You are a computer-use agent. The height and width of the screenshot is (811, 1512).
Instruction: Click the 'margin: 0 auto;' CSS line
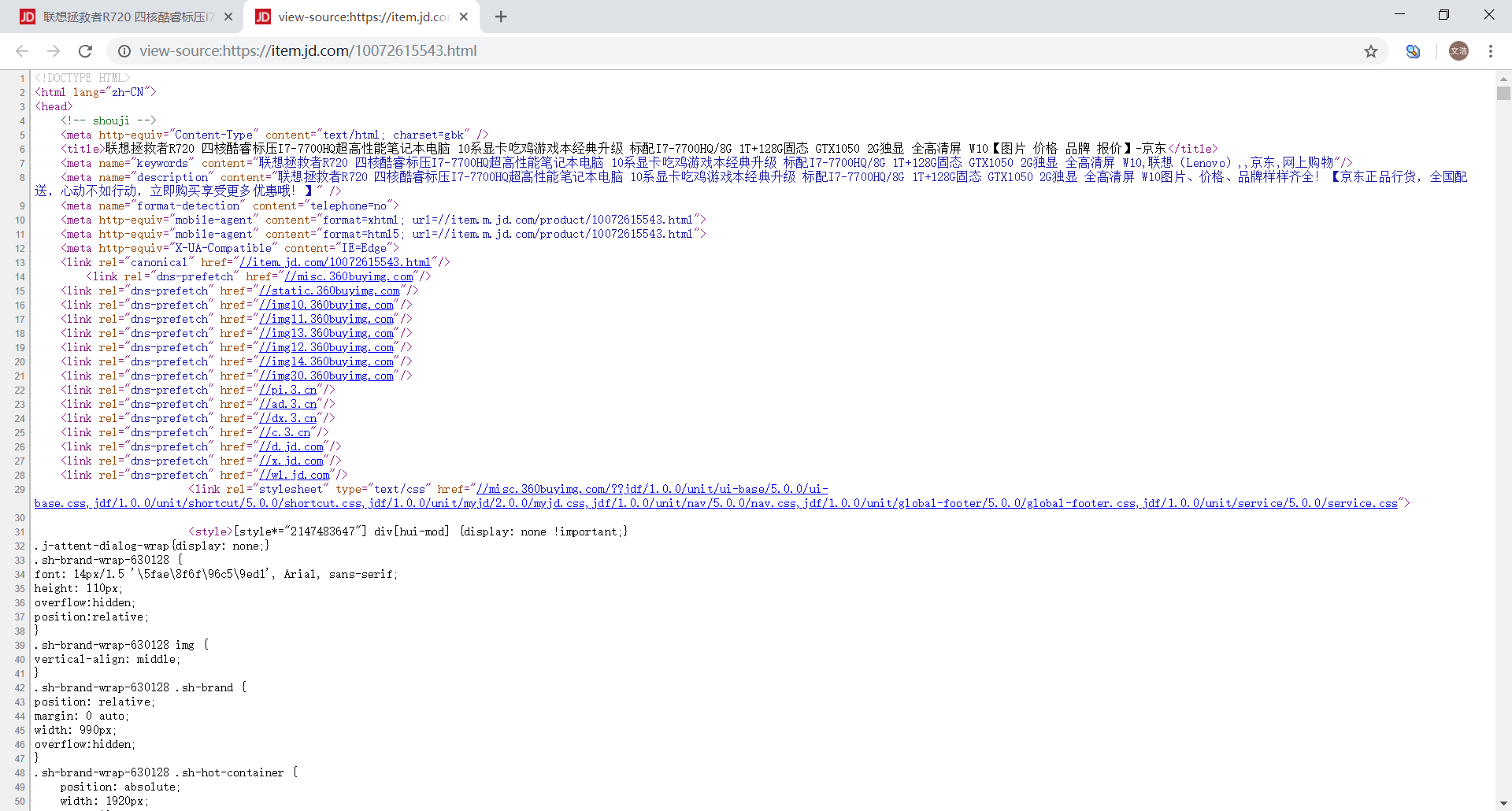82,716
